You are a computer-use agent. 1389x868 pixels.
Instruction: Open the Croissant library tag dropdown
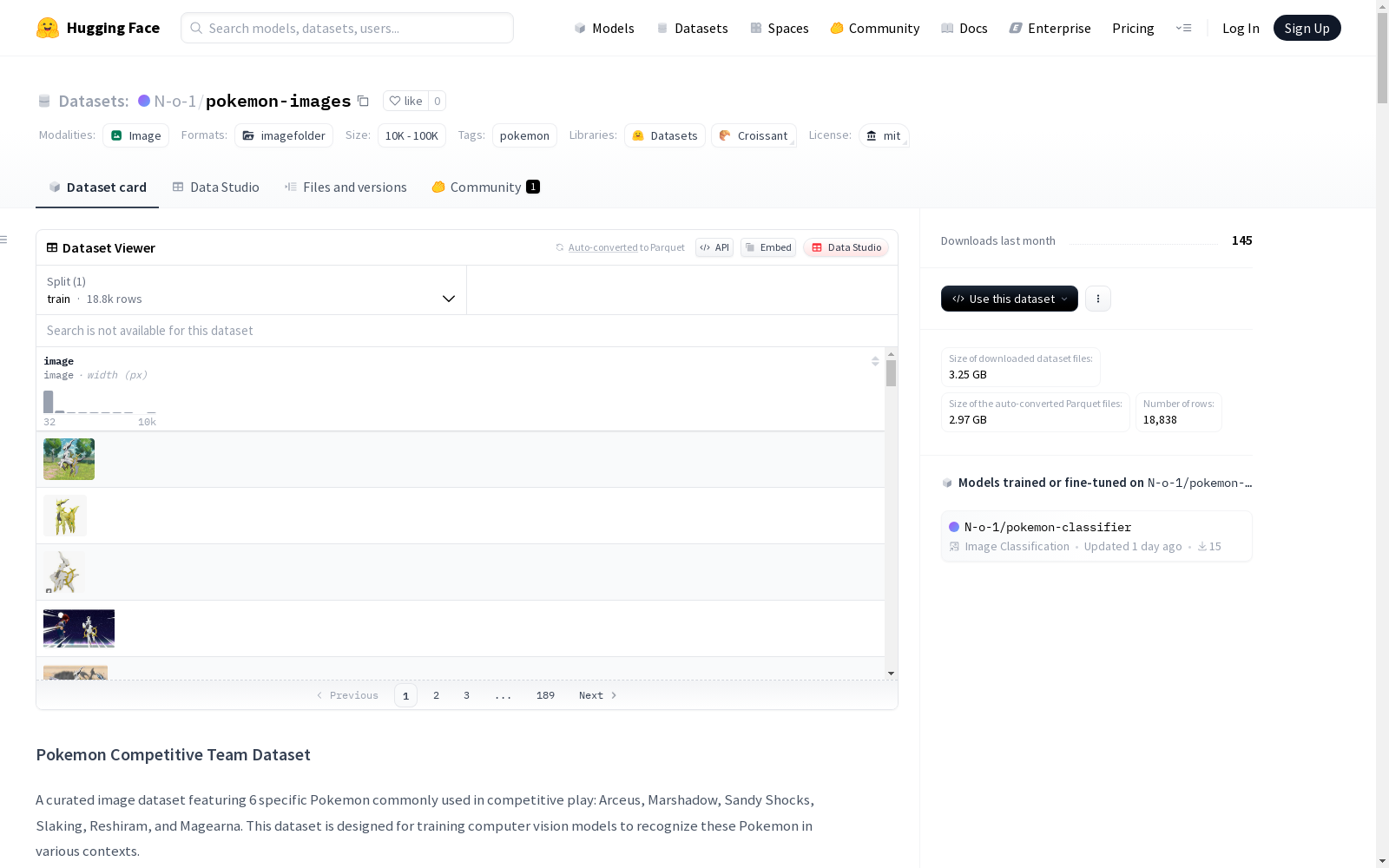(x=754, y=135)
